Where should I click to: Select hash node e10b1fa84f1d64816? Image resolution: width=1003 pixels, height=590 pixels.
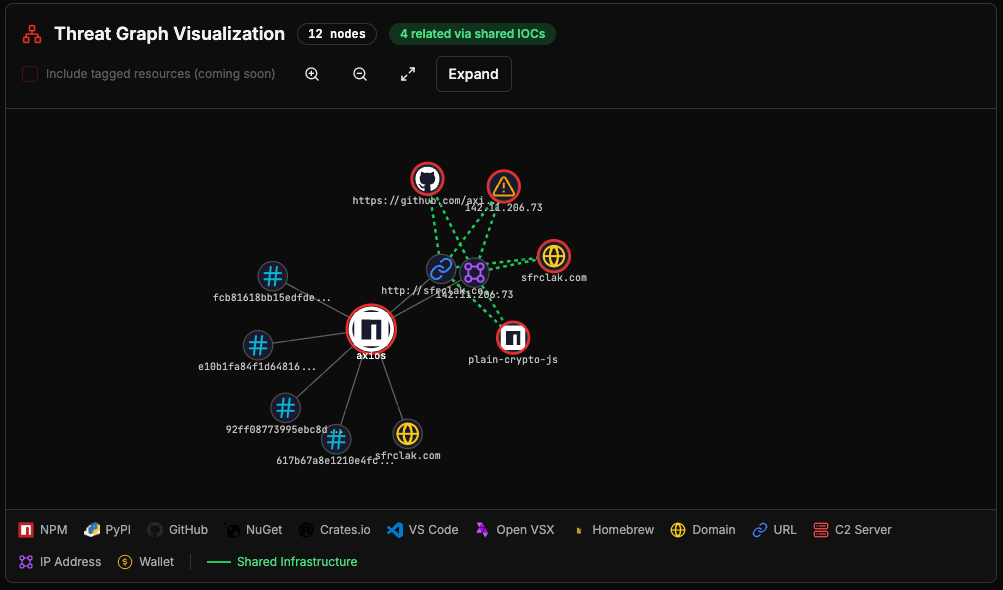click(258, 346)
